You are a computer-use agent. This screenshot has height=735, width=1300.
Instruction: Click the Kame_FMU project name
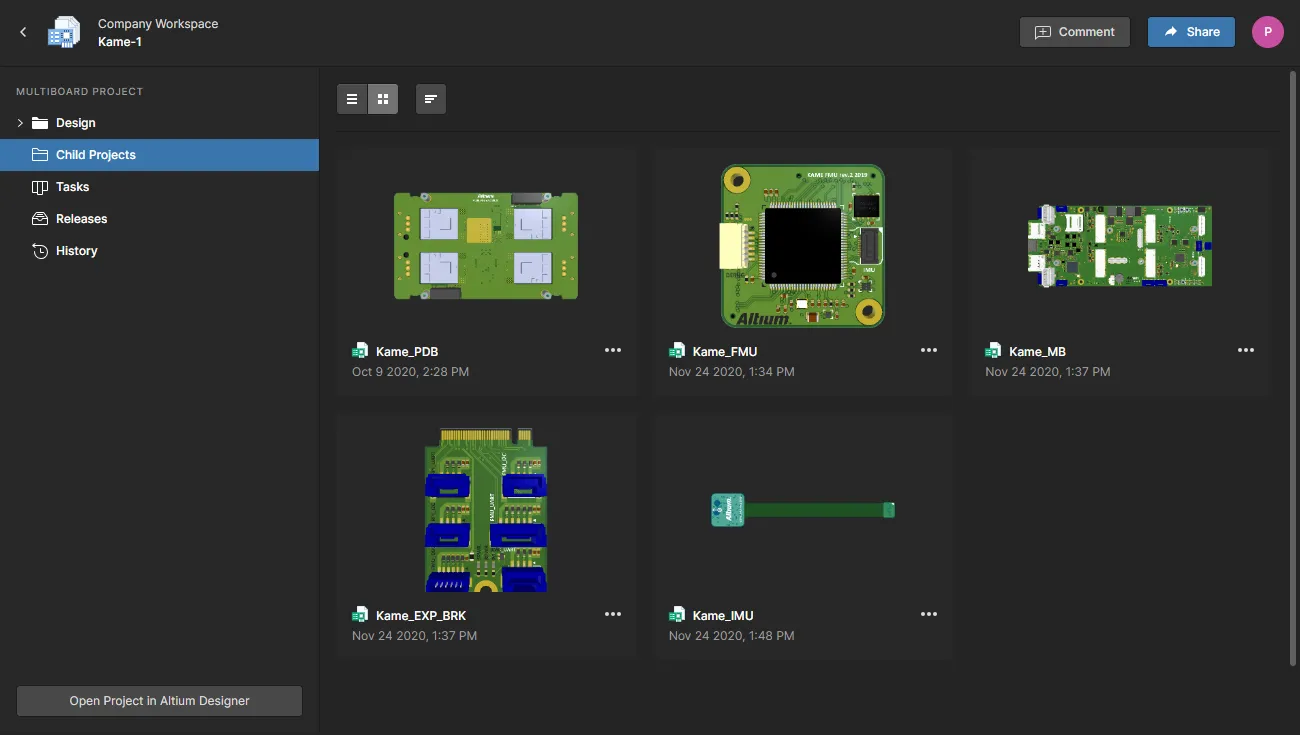coord(725,352)
